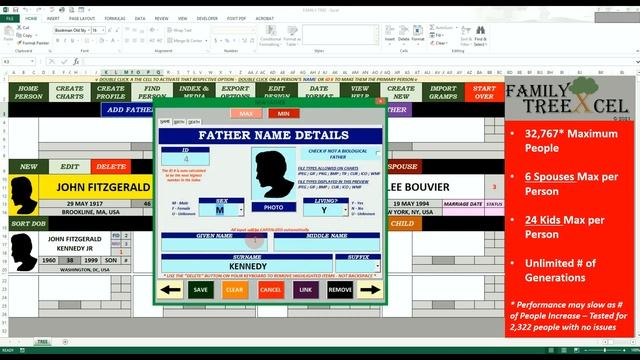Click the GIVEN NAME input field
Screen dimensions: 640x360
214,244
